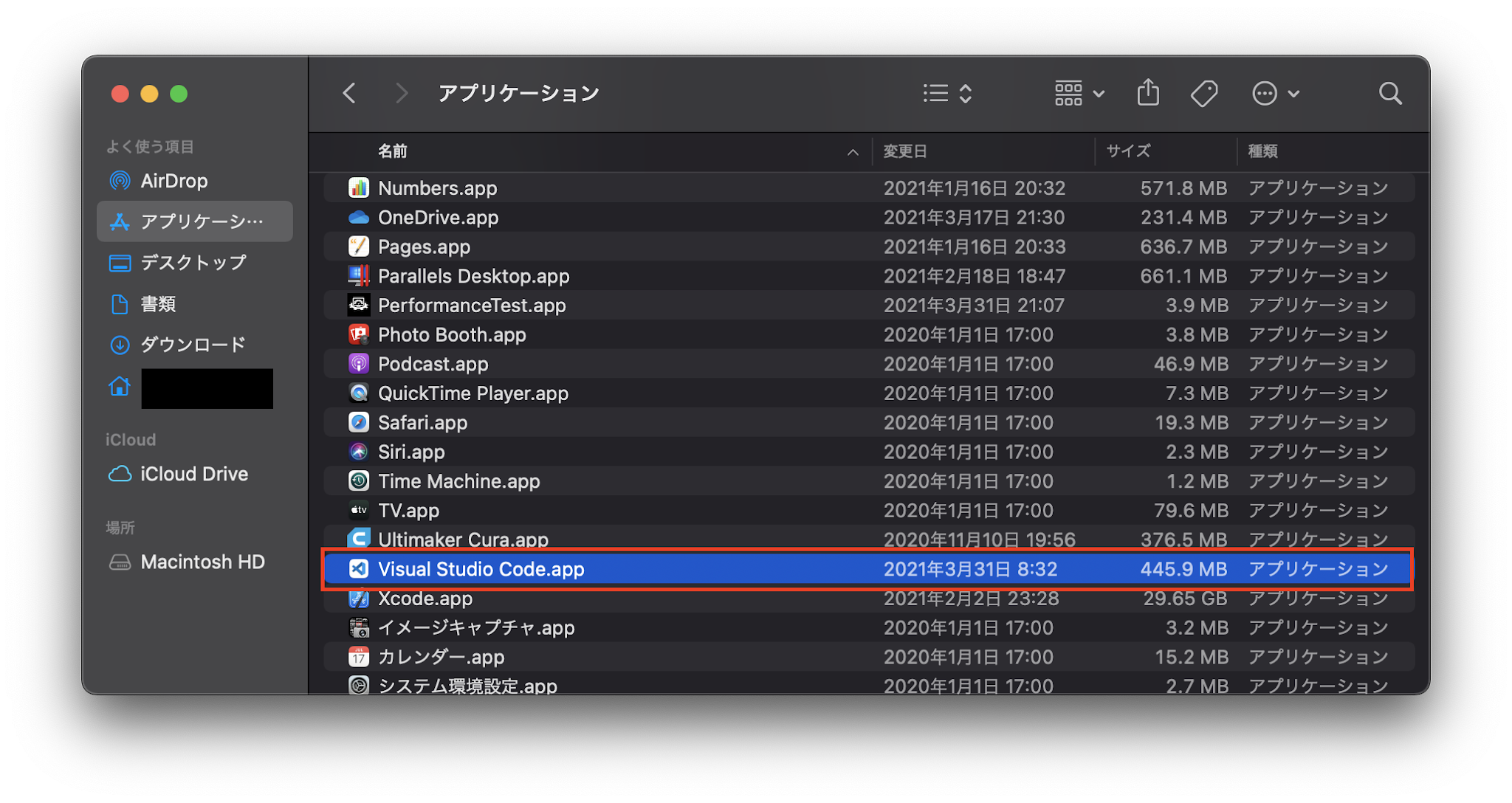Open the more options ellipsis dropdown
Viewport: 1512px width, 803px height.
click(1265, 93)
